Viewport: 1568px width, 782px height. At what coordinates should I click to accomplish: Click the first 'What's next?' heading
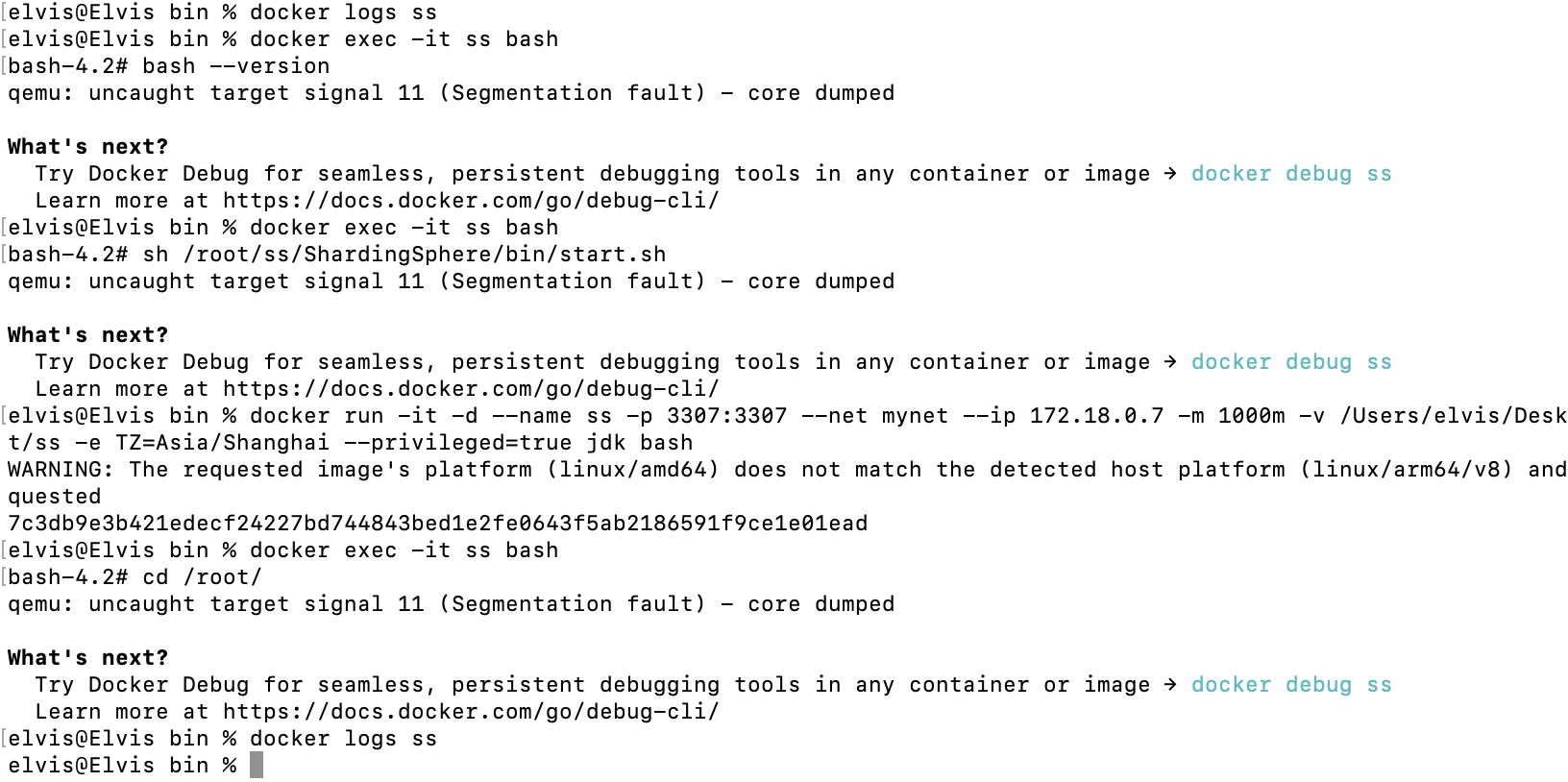[87, 147]
